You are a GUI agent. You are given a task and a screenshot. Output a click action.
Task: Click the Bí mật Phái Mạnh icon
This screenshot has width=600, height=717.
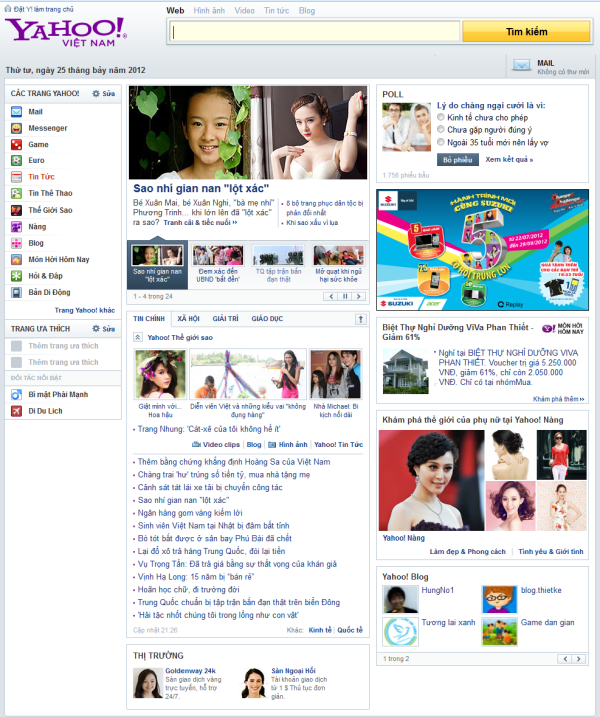pos(16,395)
